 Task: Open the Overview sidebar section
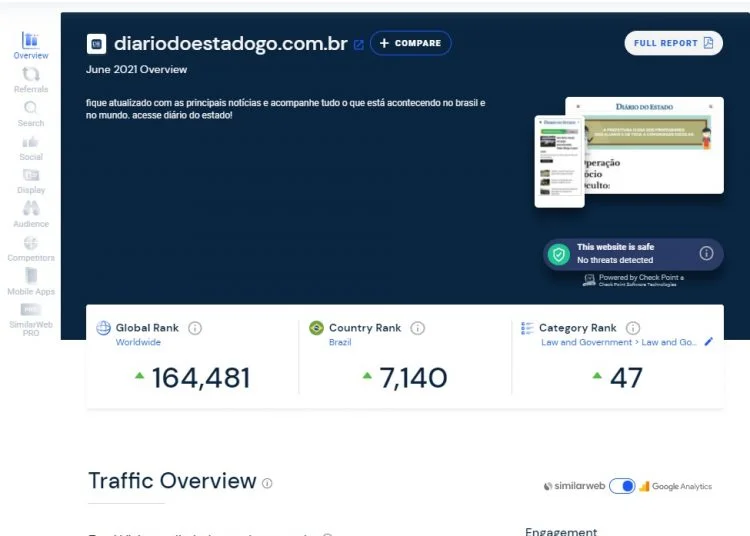point(31,46)
